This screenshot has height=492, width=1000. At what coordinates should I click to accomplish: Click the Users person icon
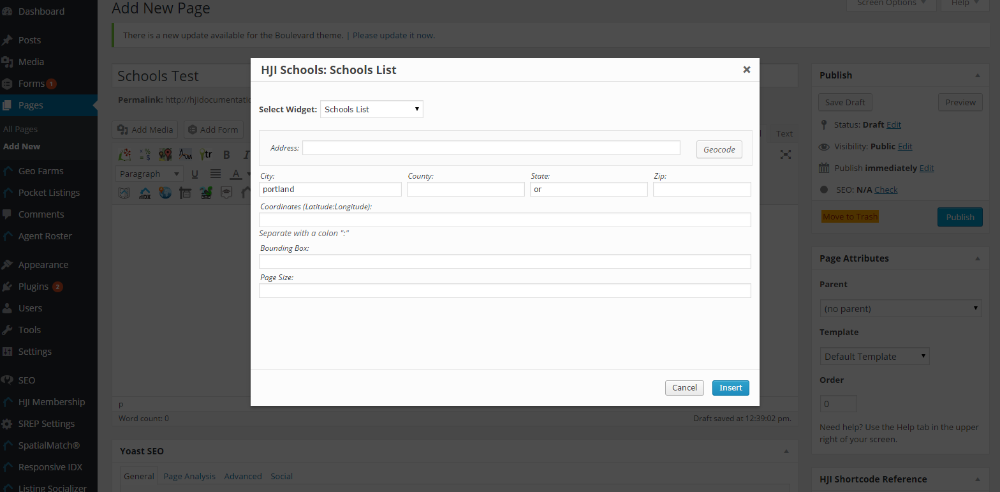point(7,308)
